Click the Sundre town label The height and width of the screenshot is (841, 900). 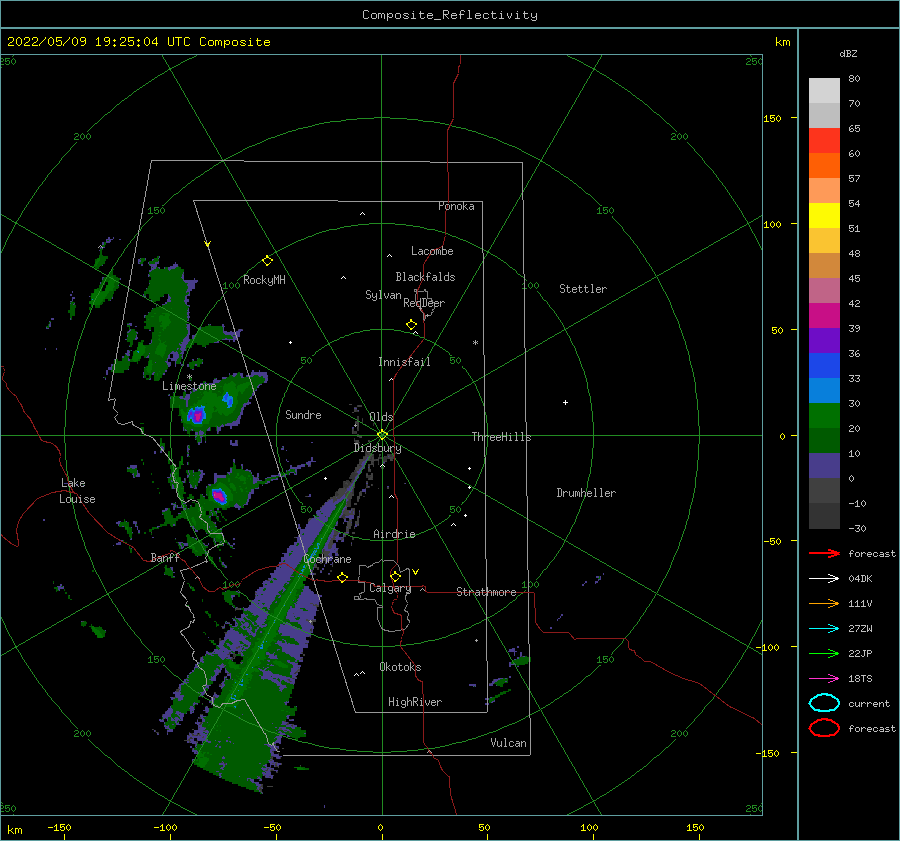pos(303,414)
